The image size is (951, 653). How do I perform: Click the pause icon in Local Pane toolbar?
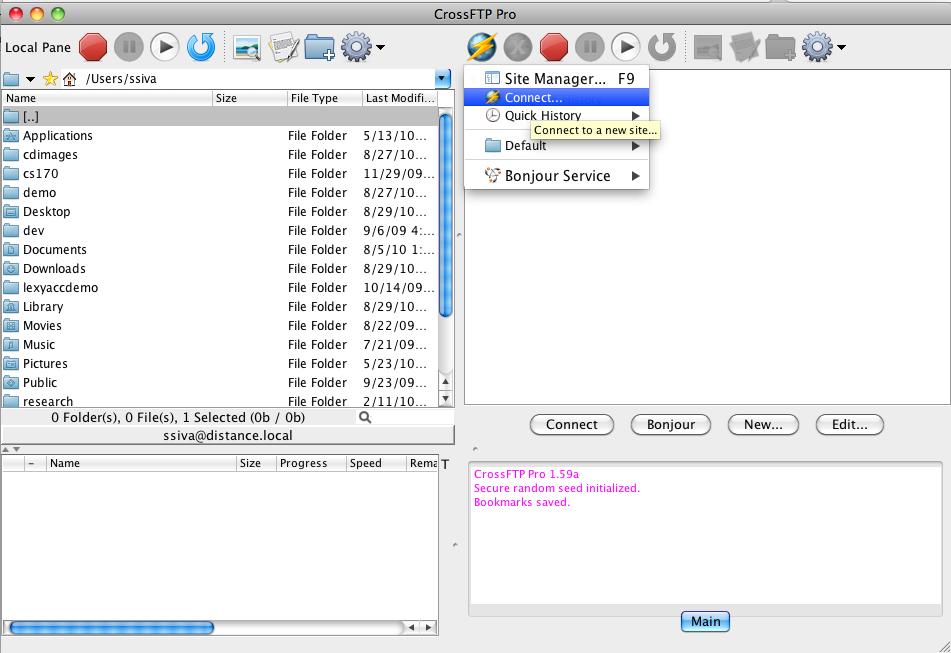pos(129,47)
